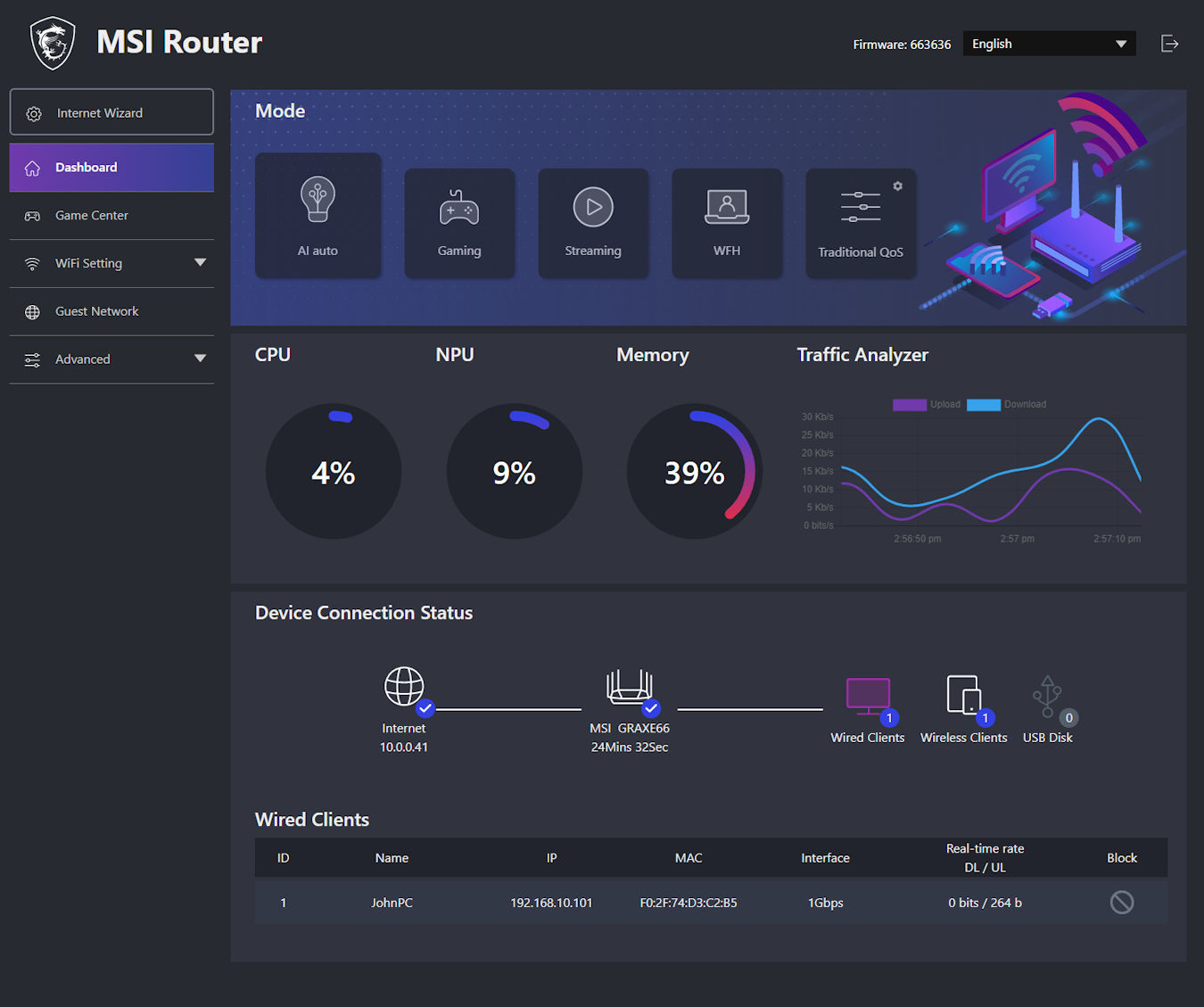Click the logout icon in the header
Image resolution: width=1204 pixels, height=1007 pixels.
[1169, 44]
